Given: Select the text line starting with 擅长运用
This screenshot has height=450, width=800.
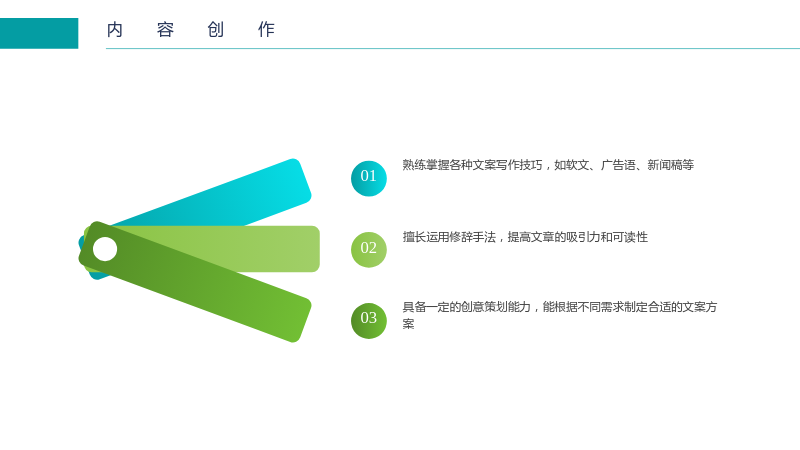Looking at the screenshot, I should click(x=525, y=237).
